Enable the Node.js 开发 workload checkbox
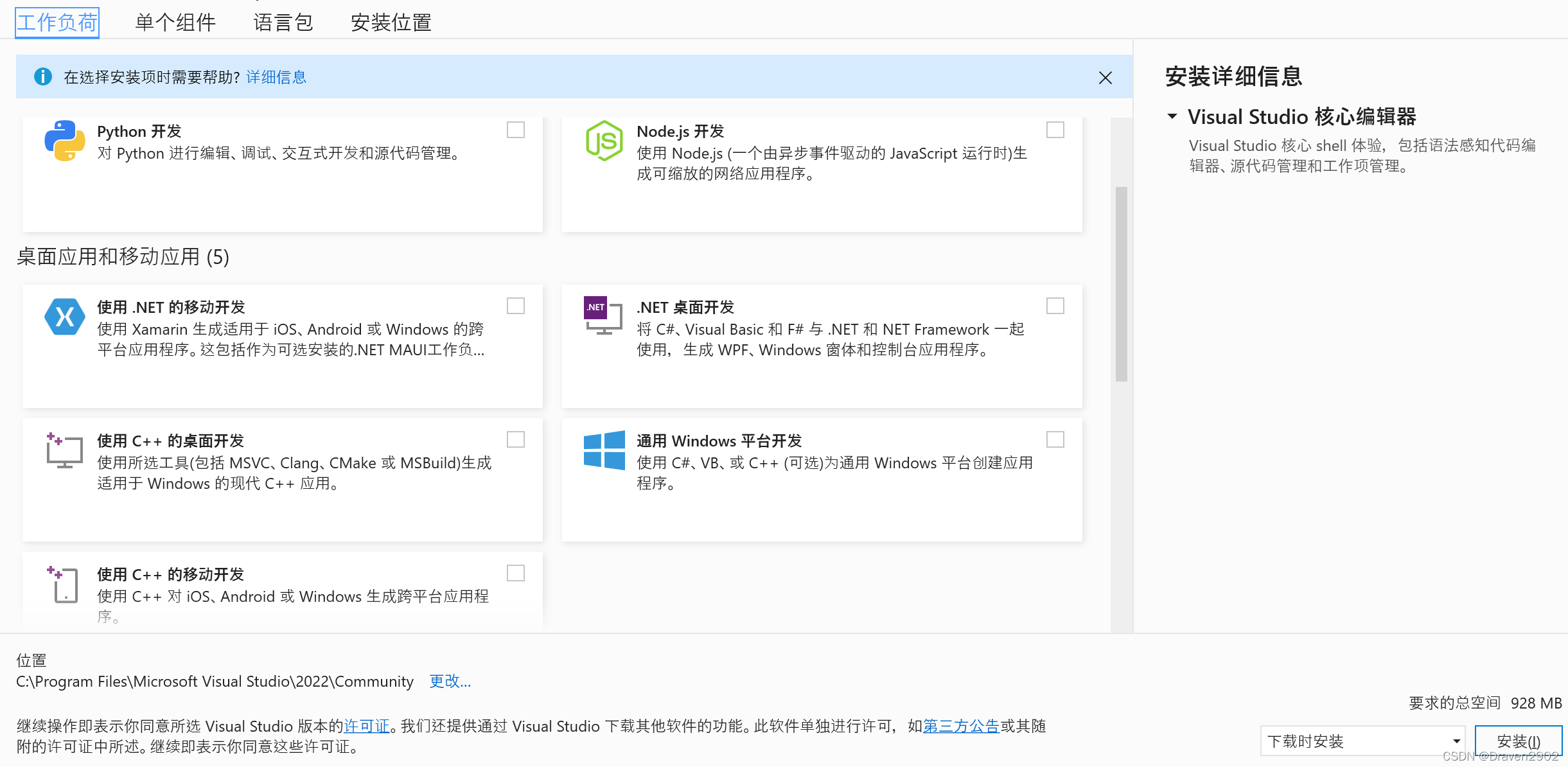Image resolution: width=1568 pixels, height=767 pixels. 1055,130
